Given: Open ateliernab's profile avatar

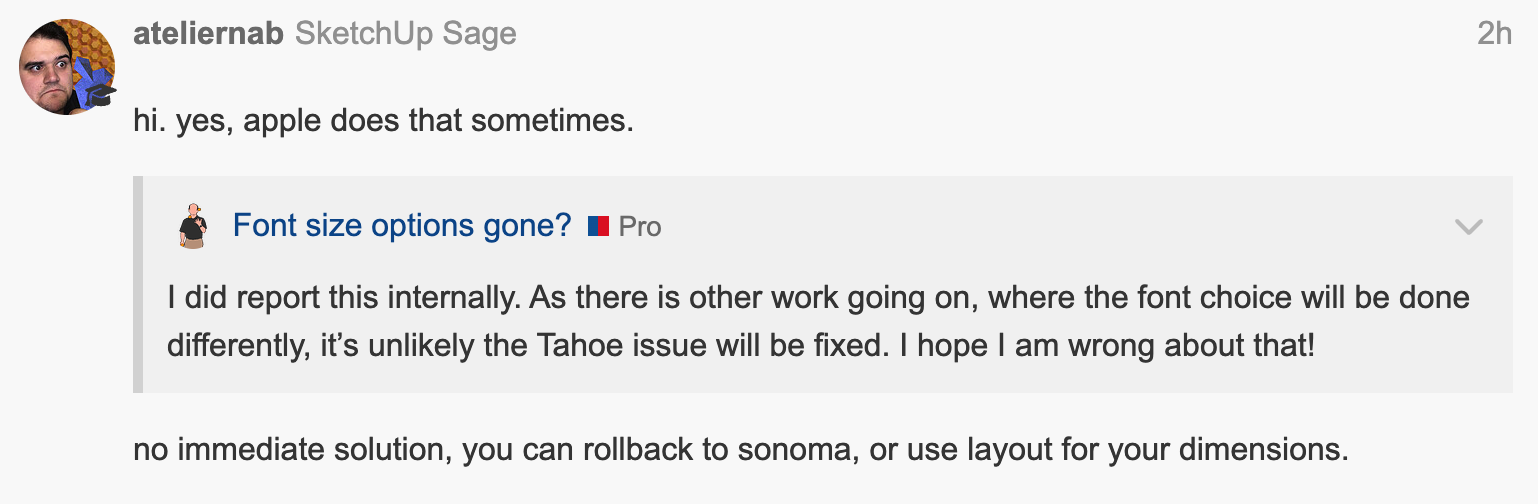Looking at the screenshot, I should coord(66,66).
